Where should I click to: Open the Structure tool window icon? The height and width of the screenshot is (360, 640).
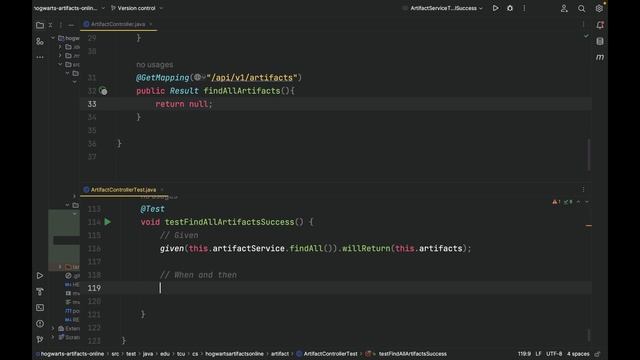40,41
